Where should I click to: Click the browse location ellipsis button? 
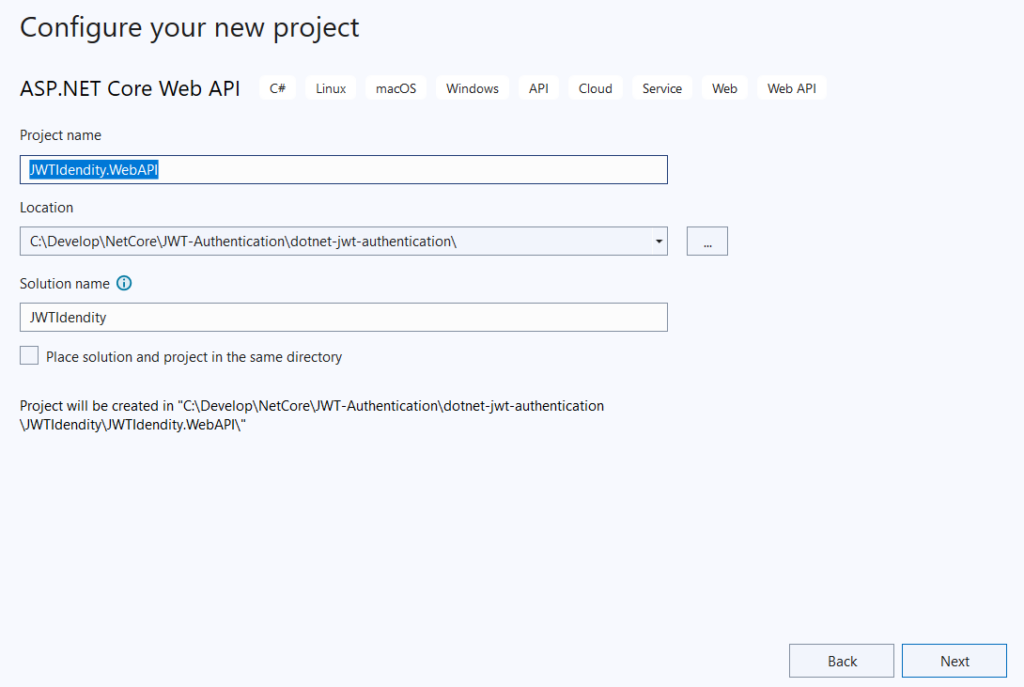point(707,242)
